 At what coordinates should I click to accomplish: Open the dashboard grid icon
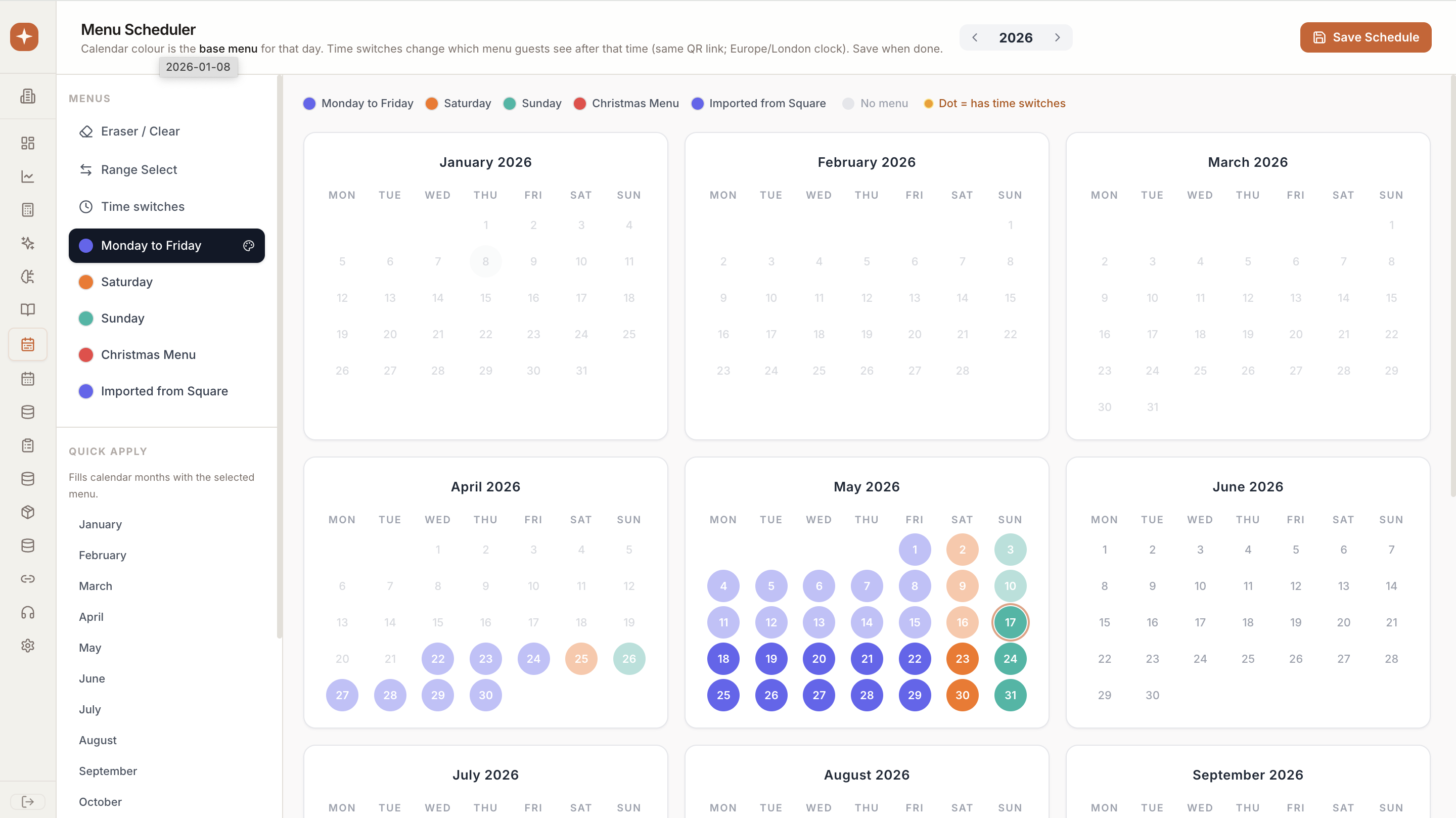[x=28, y=143]
